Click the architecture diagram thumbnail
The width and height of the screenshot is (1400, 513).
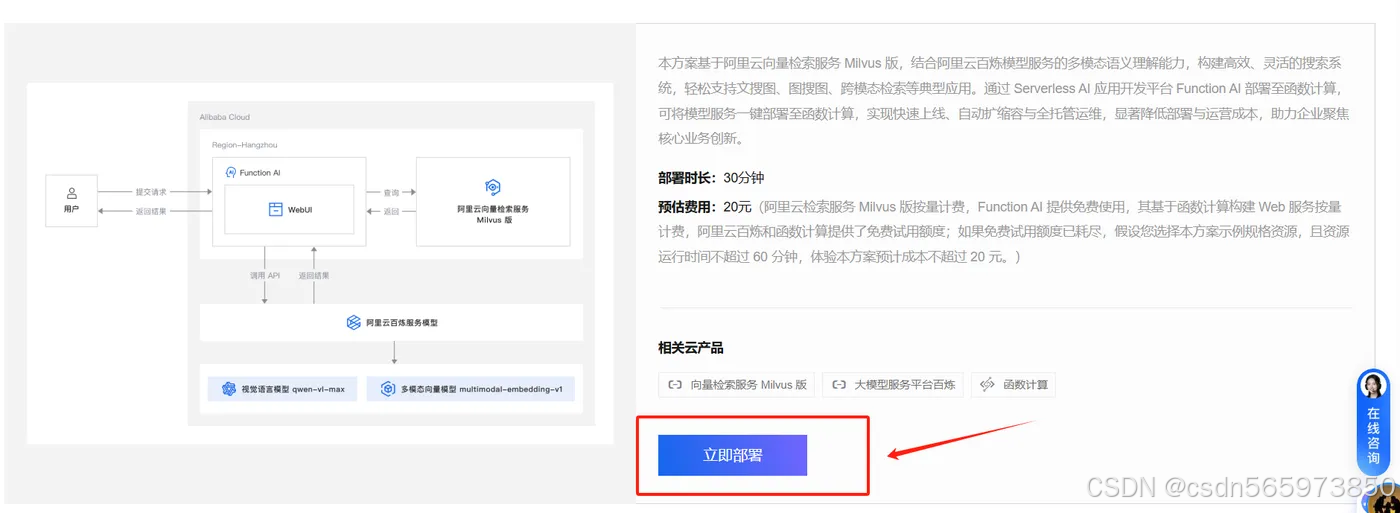(320, 263)
